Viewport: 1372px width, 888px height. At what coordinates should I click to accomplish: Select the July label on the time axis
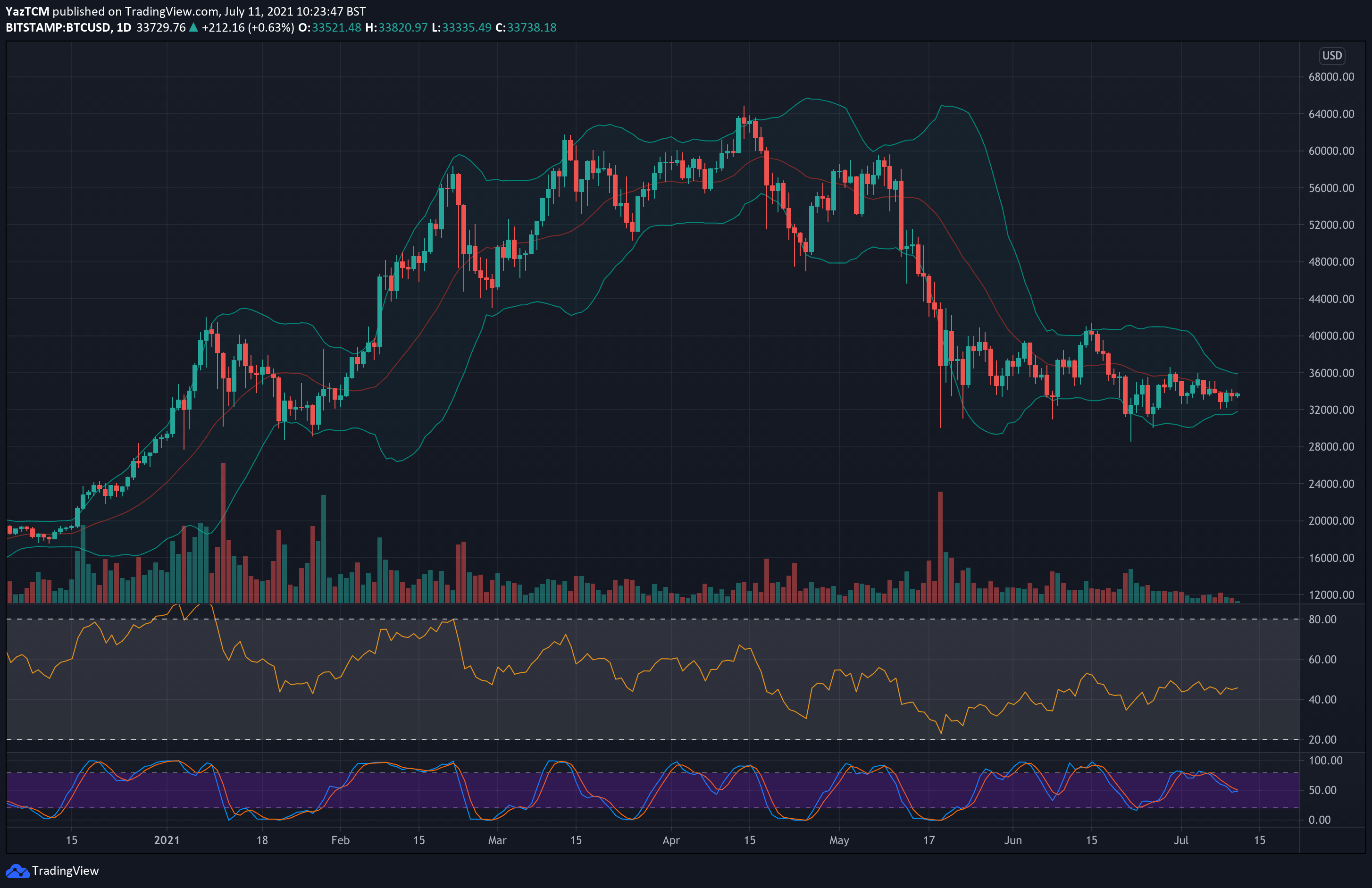tap(1182, 841)
